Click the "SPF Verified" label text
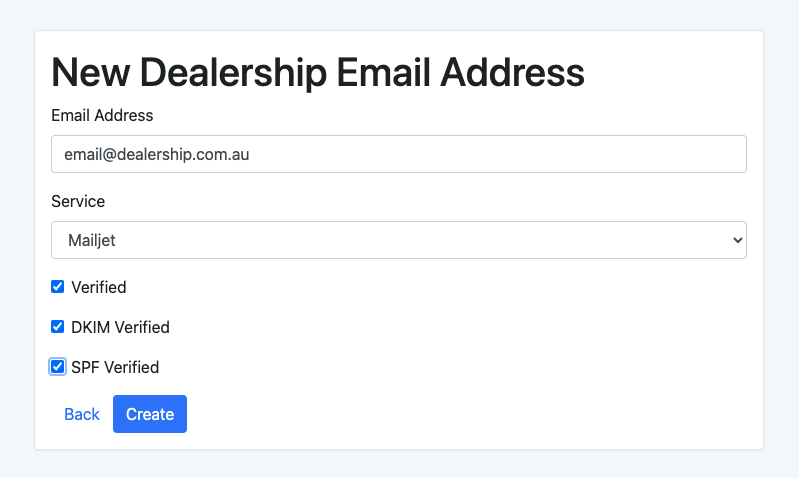The width and height of the screenshot is (799, 478). click(115, 367)
